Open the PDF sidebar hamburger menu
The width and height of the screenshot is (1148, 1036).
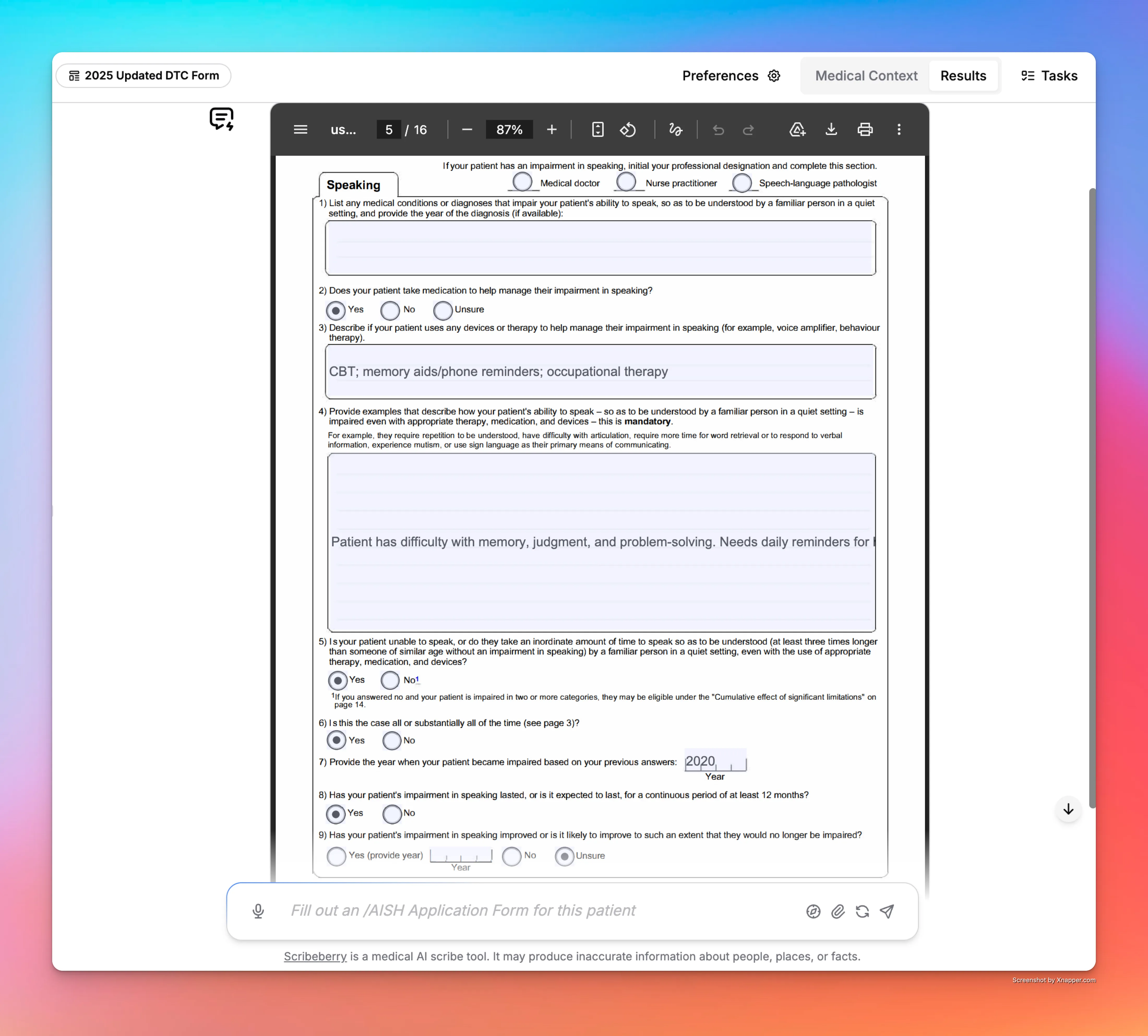coord(301,130)
